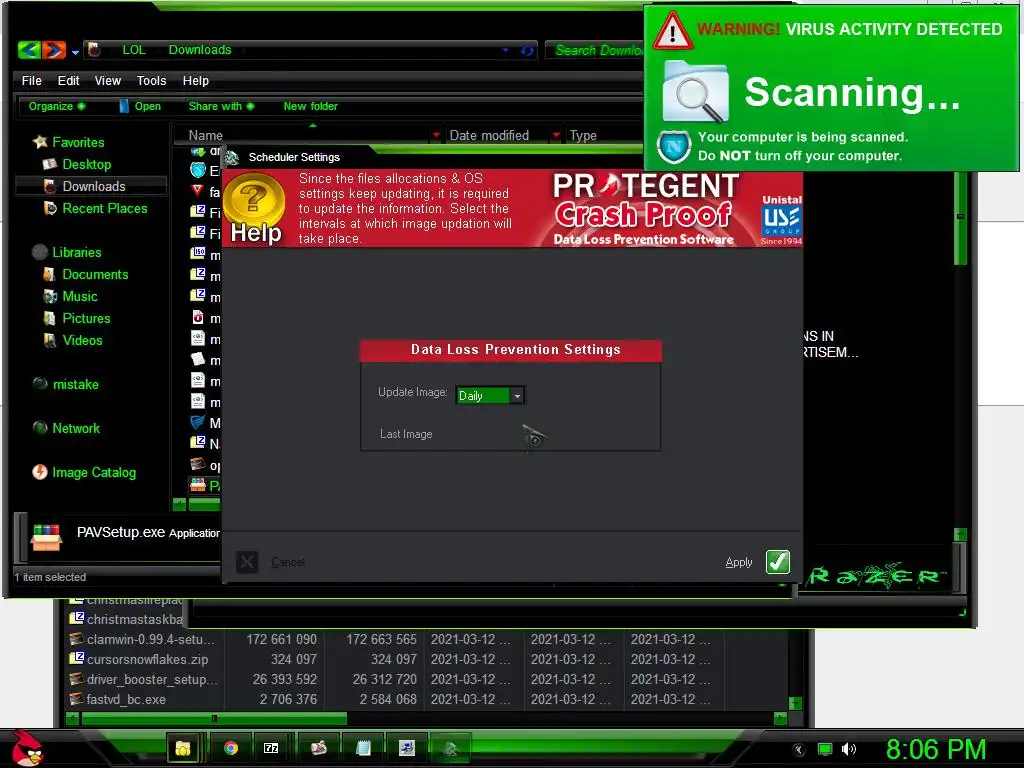Click the Scheduler Settings title bar icon
1024x768 pixels.
(x=232, y=157)
